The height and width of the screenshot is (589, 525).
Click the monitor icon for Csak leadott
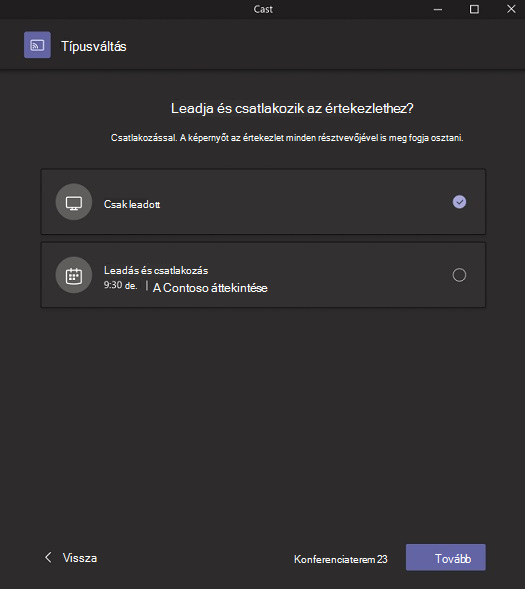pyautogui.click(x=74, y=202)
